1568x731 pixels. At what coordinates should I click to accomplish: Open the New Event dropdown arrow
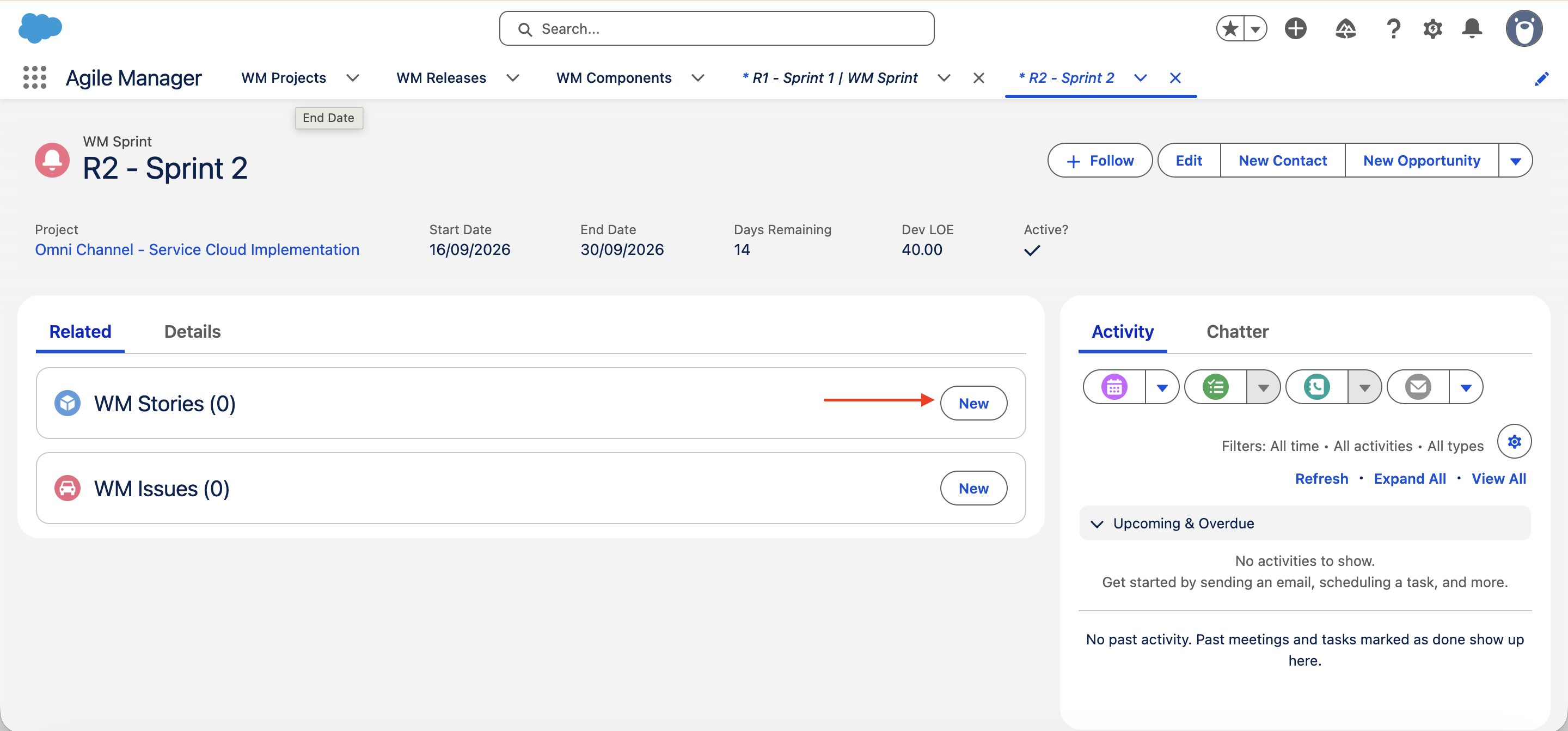pos(1162,387)
